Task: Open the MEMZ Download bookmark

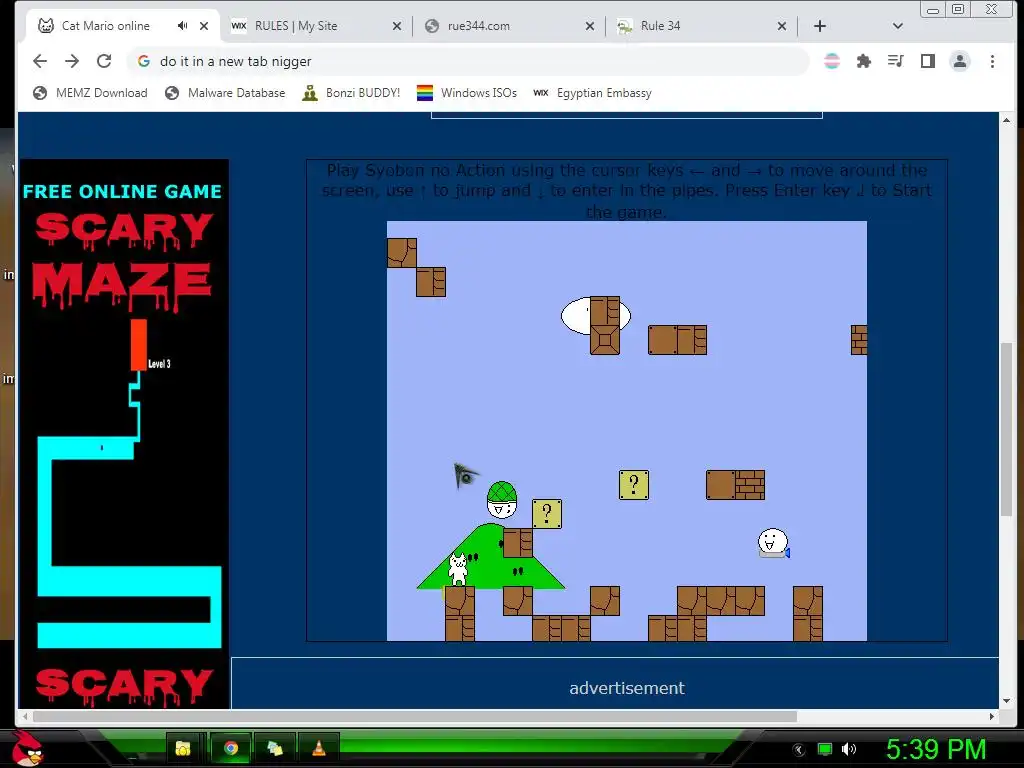Action: pyautogui.click(x=90, y=93)
